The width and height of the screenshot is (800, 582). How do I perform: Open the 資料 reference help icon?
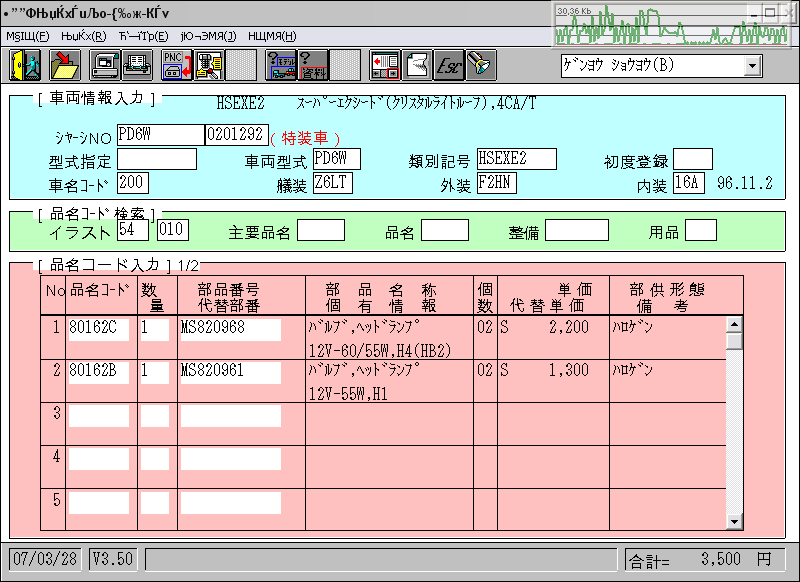click(x=313, y=65)
